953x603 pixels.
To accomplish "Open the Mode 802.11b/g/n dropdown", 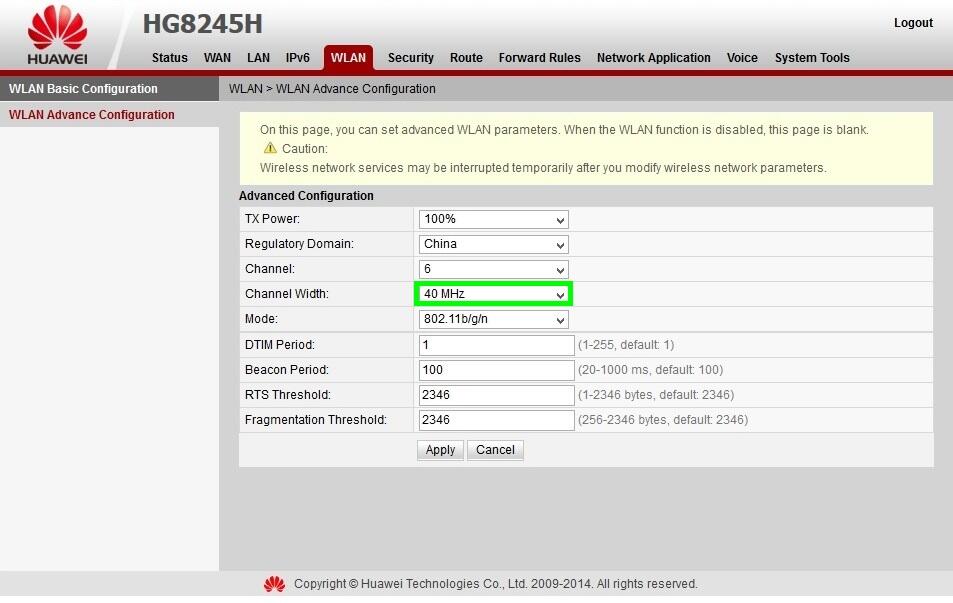I will pyautogui.click(x=493, y=320).
